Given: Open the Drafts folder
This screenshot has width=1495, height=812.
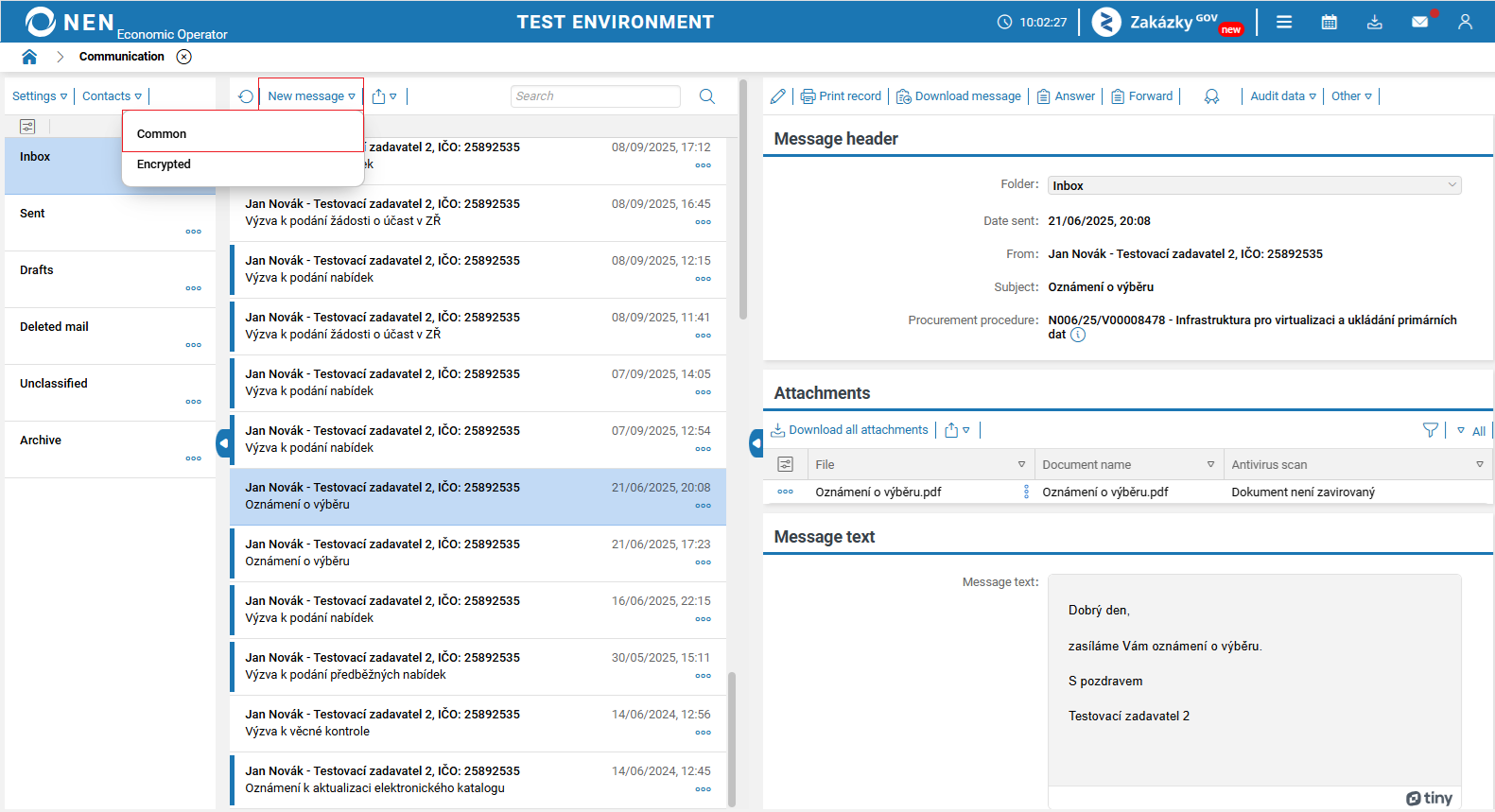Looking at the screenshot, I should tap(110, 279).
